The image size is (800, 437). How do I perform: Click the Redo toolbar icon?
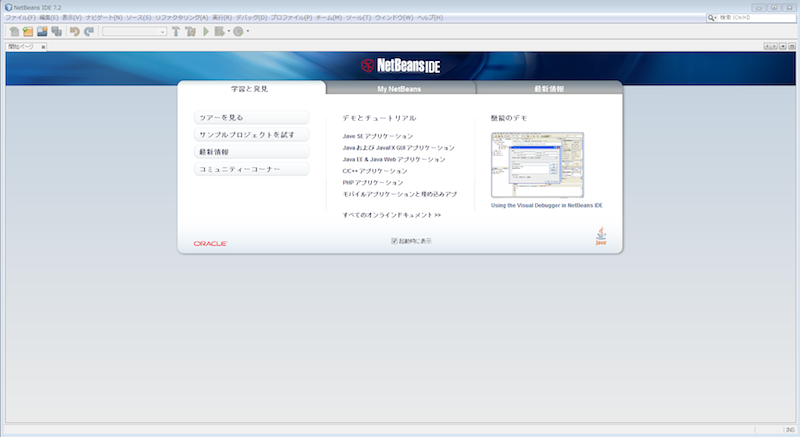coord(89,32)
